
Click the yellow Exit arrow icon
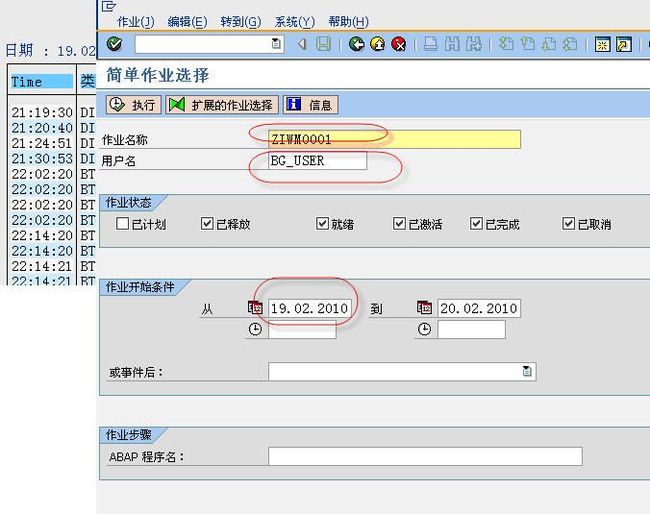[x=378, y=44]
